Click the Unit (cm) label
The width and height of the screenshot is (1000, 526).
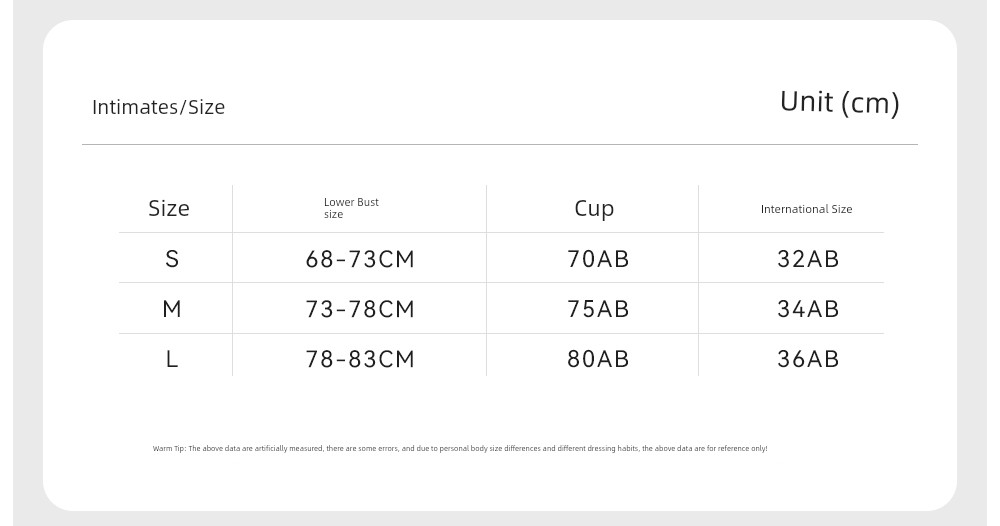tap(839, 103)
